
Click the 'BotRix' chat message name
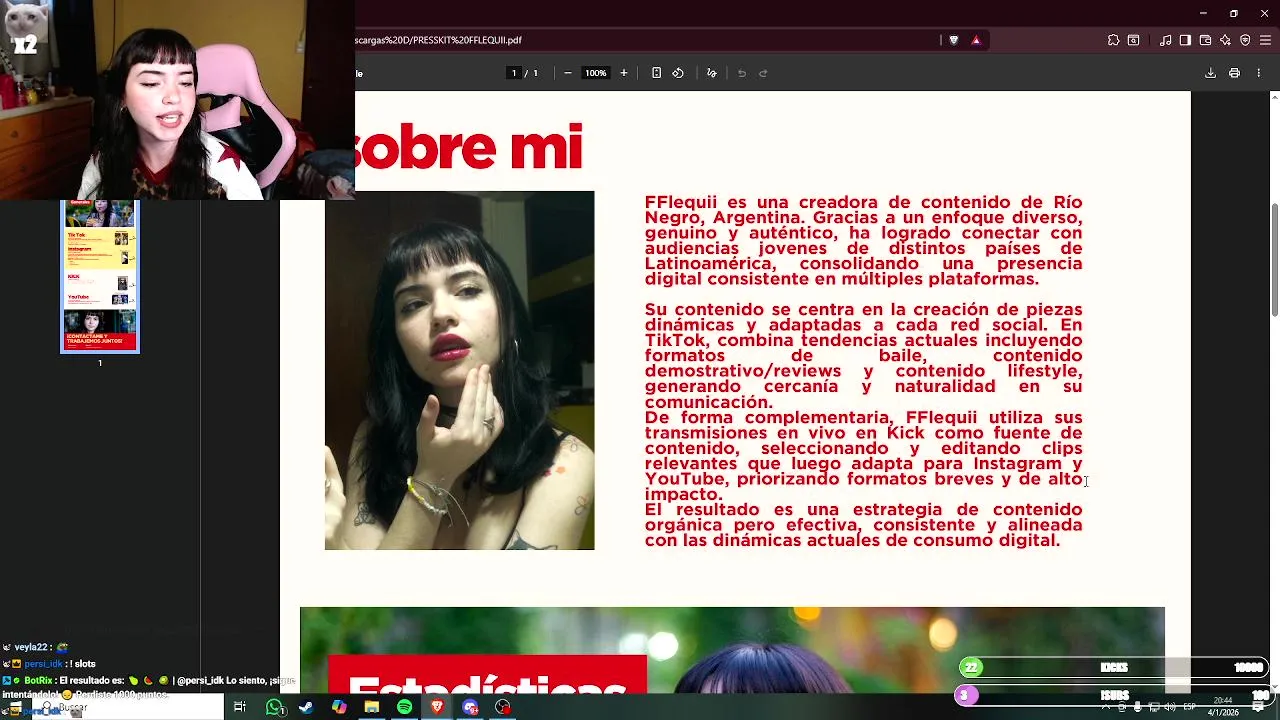(x=39, y=681)
